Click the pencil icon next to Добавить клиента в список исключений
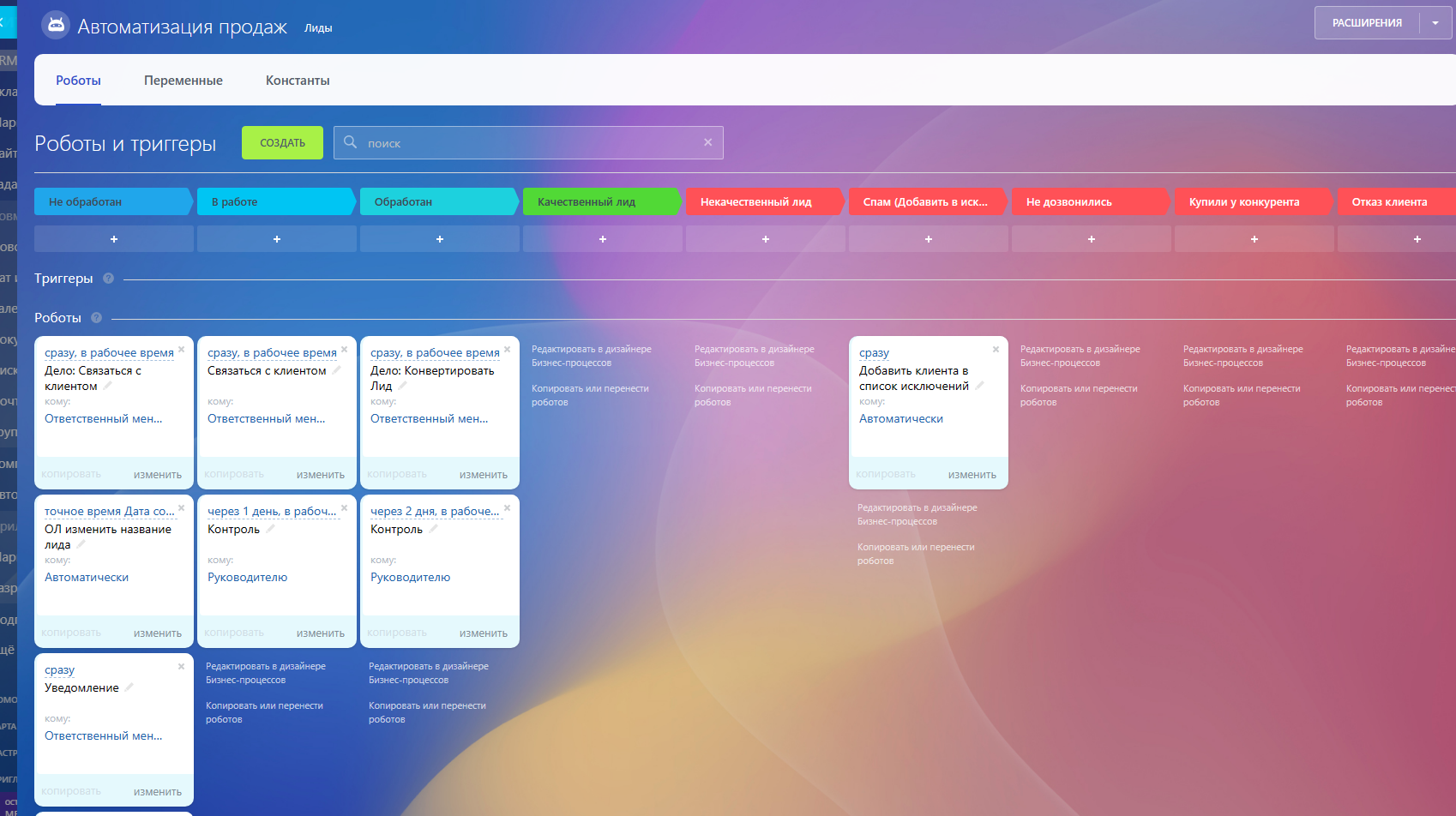Viewport: 1456px width, 816px height. pos(979,386)
